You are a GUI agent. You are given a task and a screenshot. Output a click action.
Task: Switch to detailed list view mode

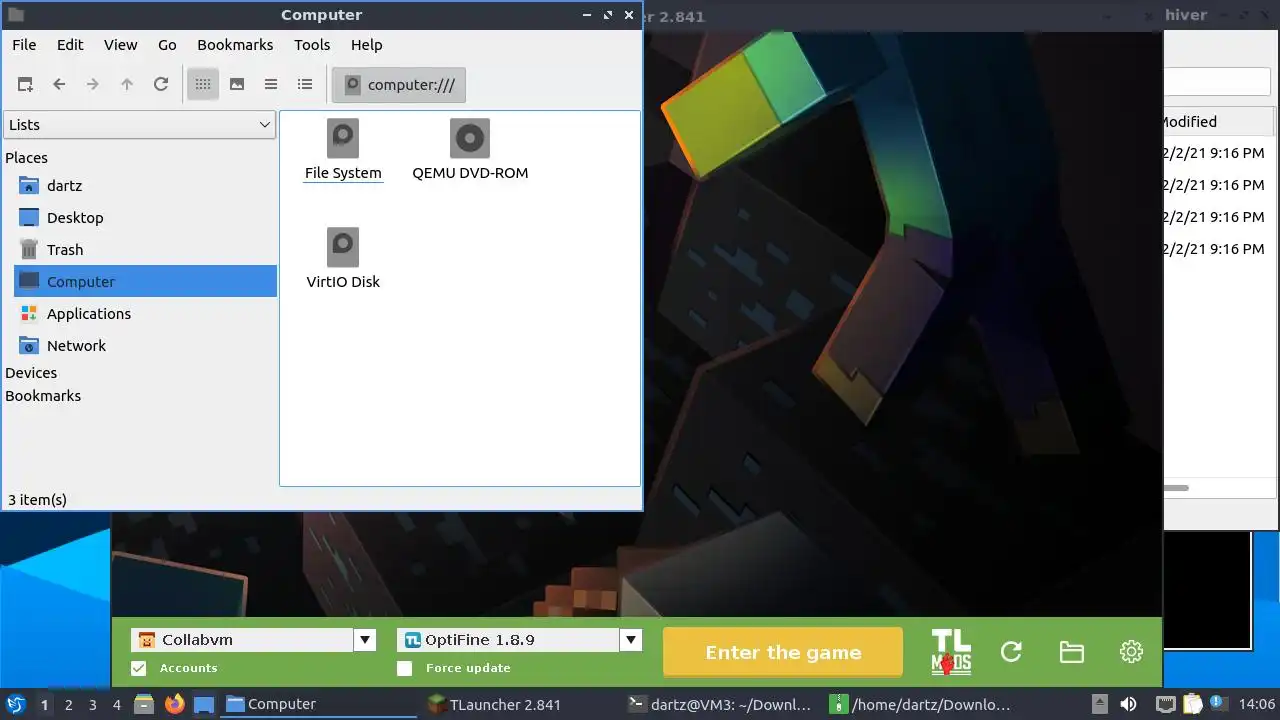pyautogui.click(x=305, y=85)
